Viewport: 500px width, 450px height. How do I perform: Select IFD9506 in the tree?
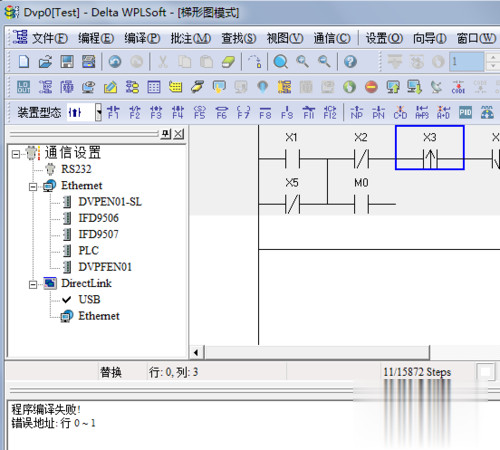tap(98, 218)
